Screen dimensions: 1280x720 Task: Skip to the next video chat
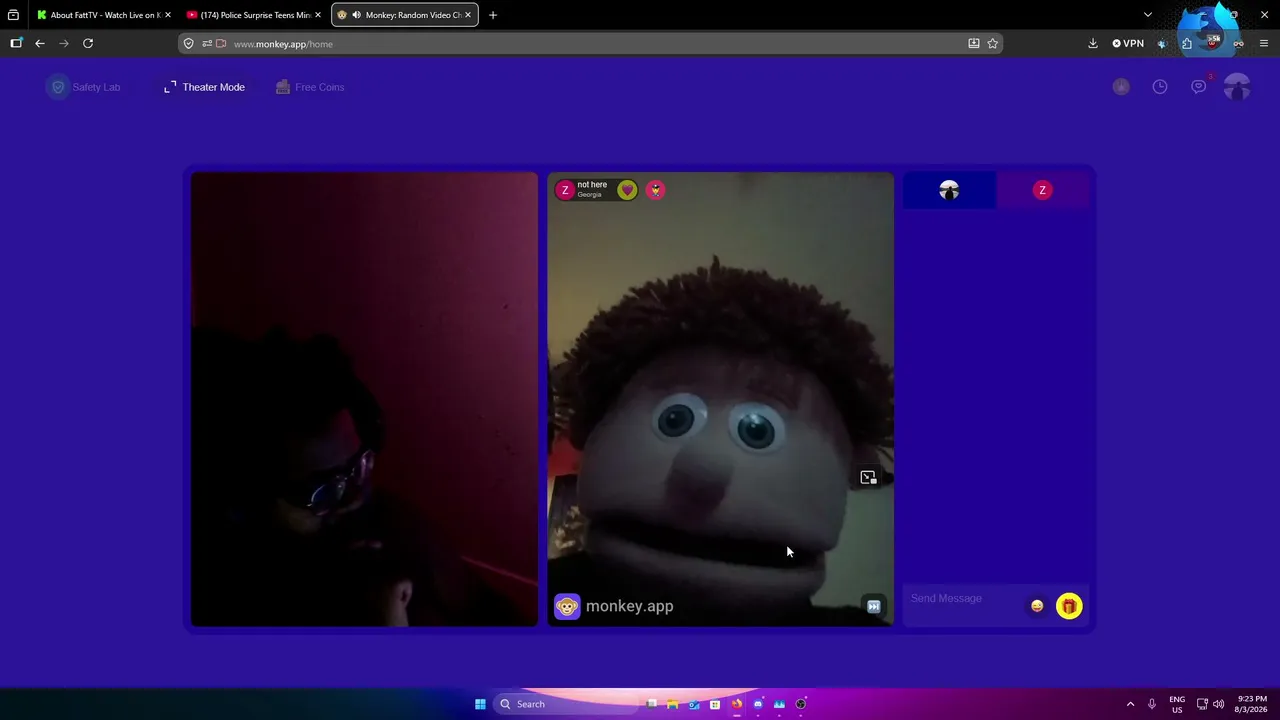[873, 606]
